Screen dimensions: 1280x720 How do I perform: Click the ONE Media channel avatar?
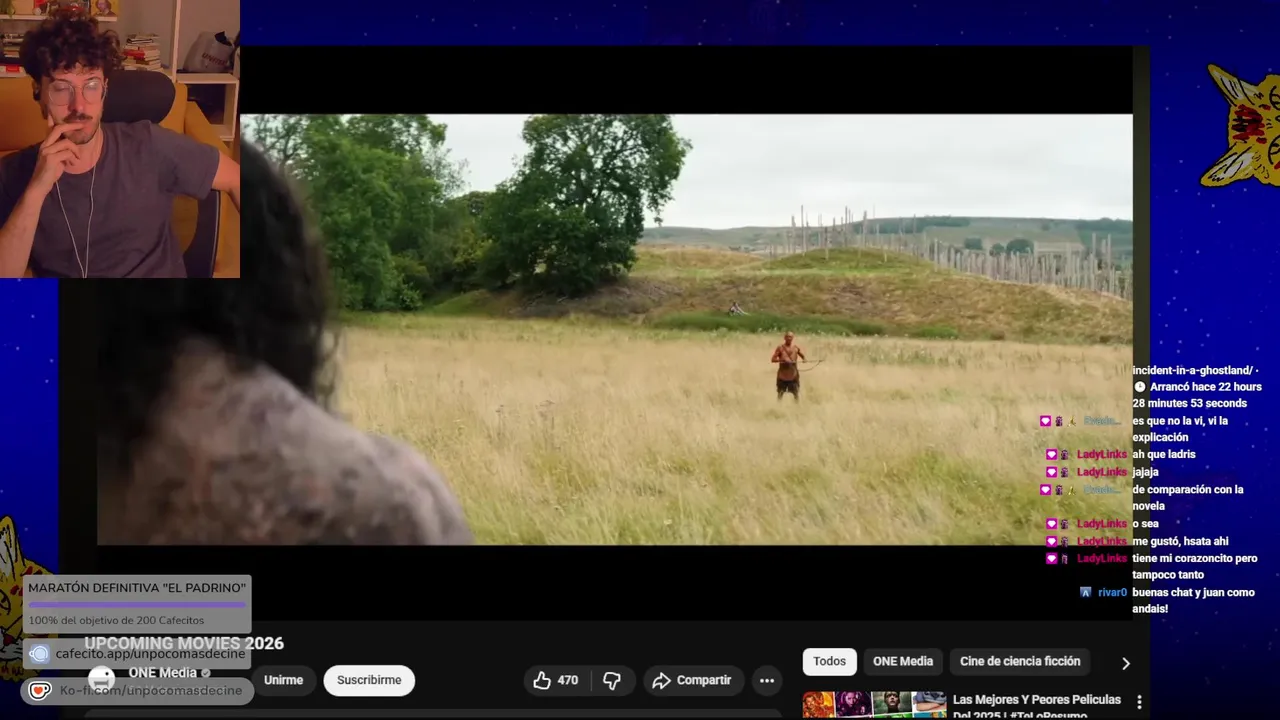tap(101, 680)
